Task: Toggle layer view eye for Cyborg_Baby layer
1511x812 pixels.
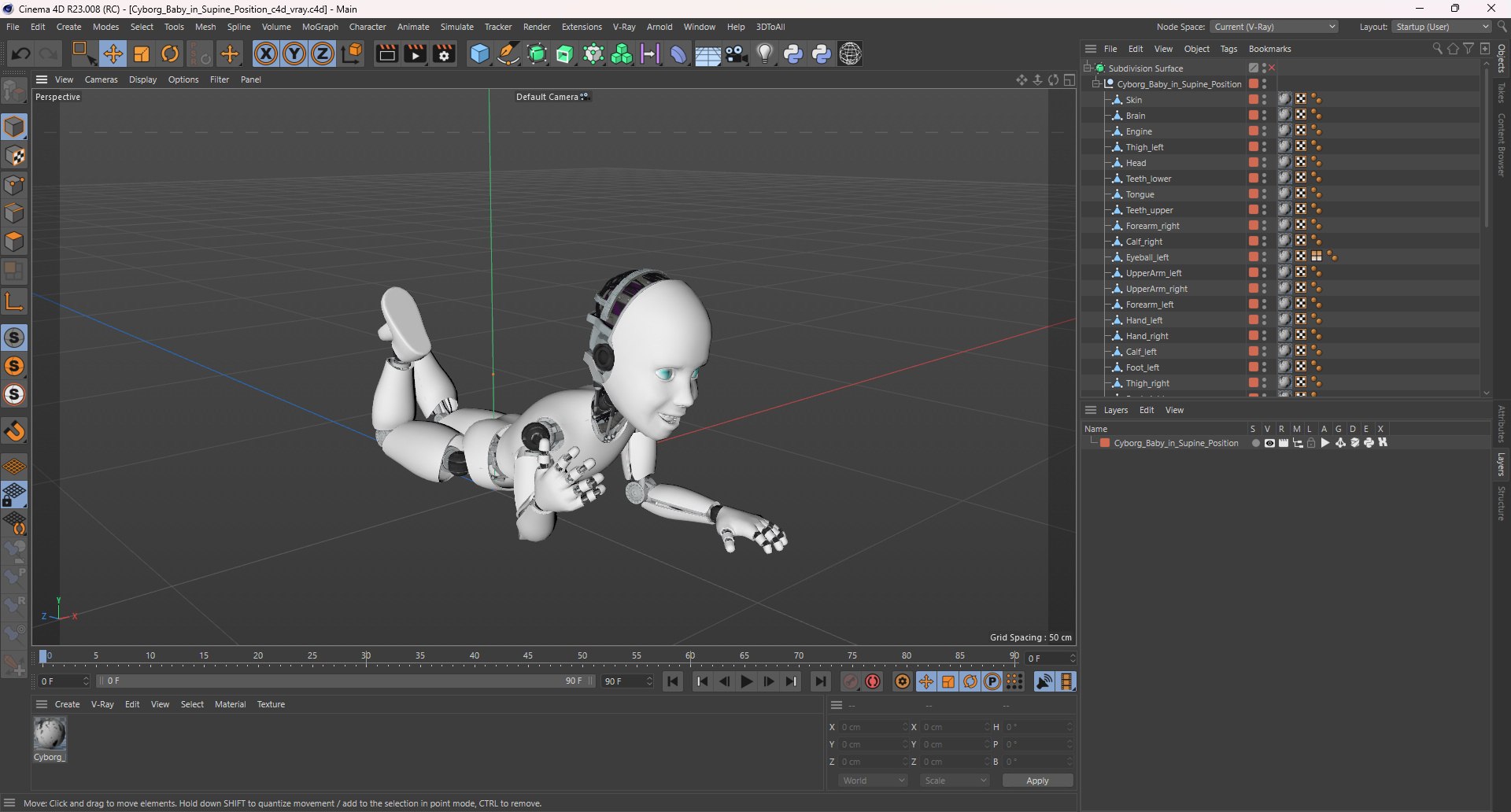Action: (1269, 443)
